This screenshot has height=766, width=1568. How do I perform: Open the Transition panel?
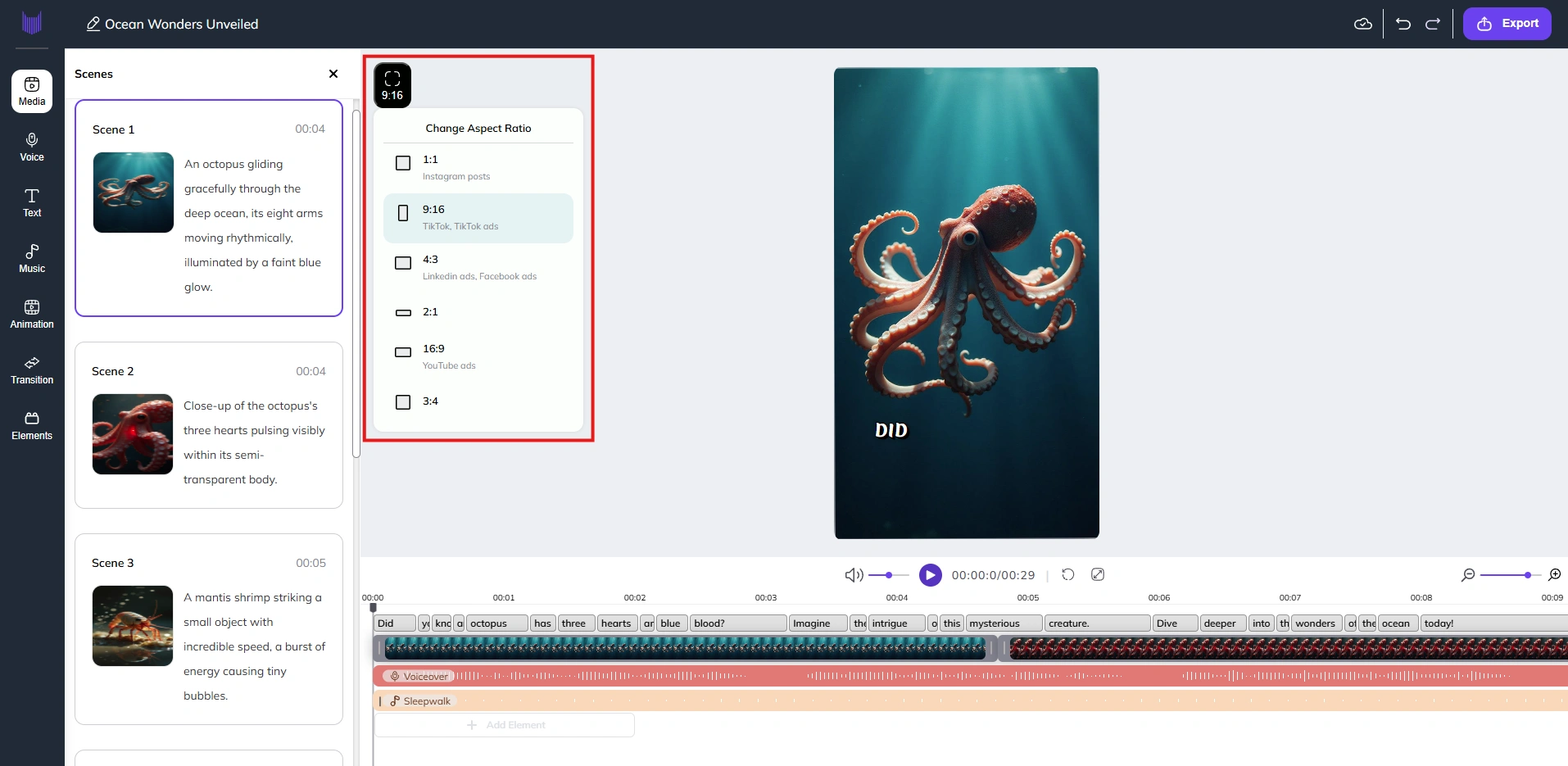(x=32, y=370)
